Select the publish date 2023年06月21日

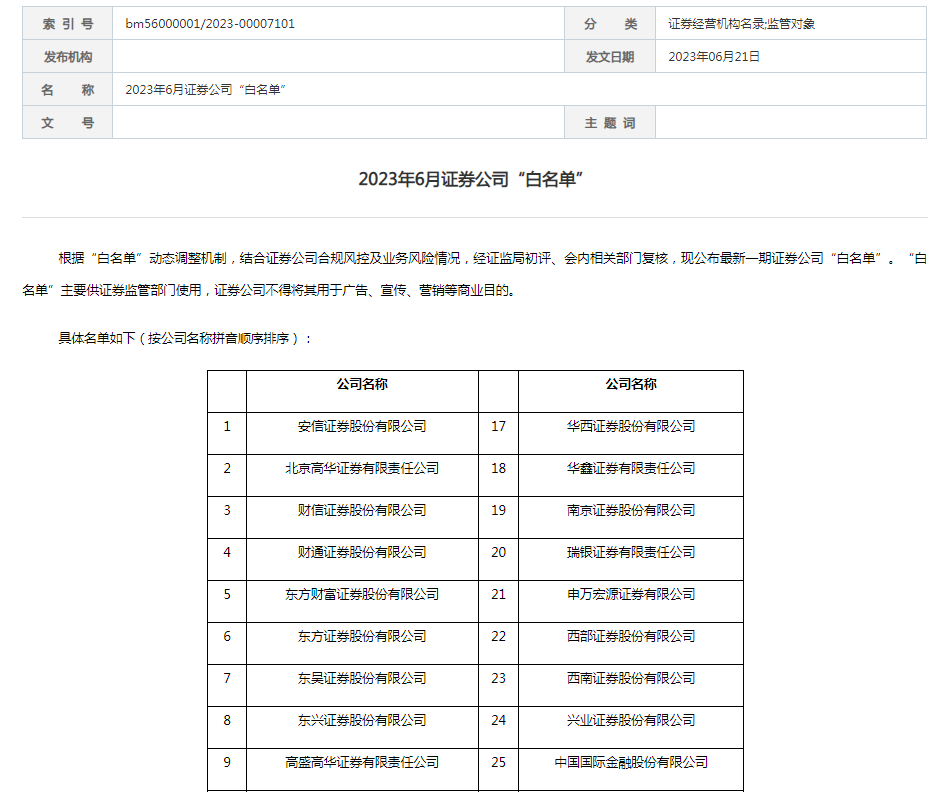(714, 57)
